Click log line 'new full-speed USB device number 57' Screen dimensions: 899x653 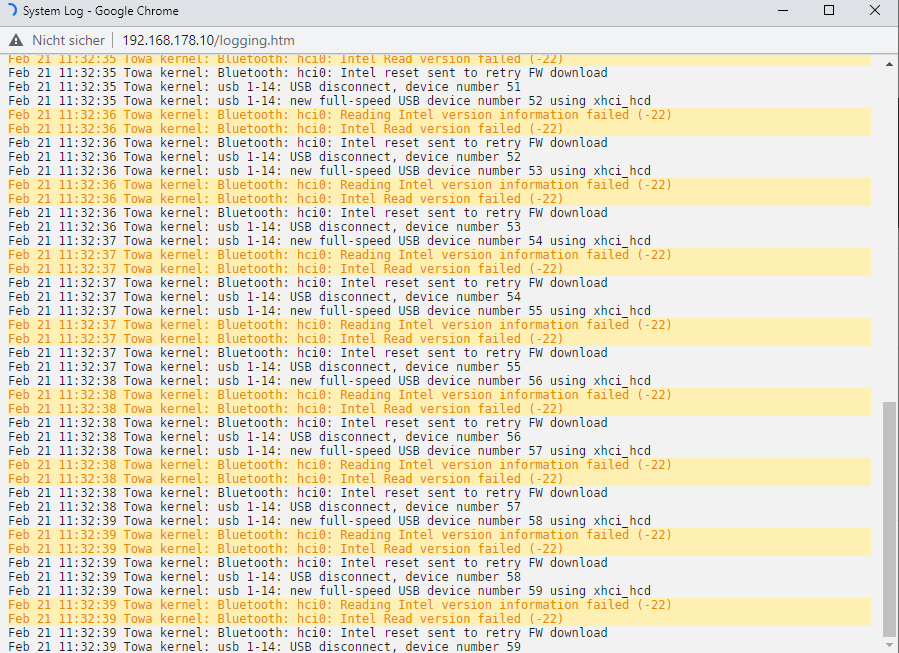click(330, 451)
